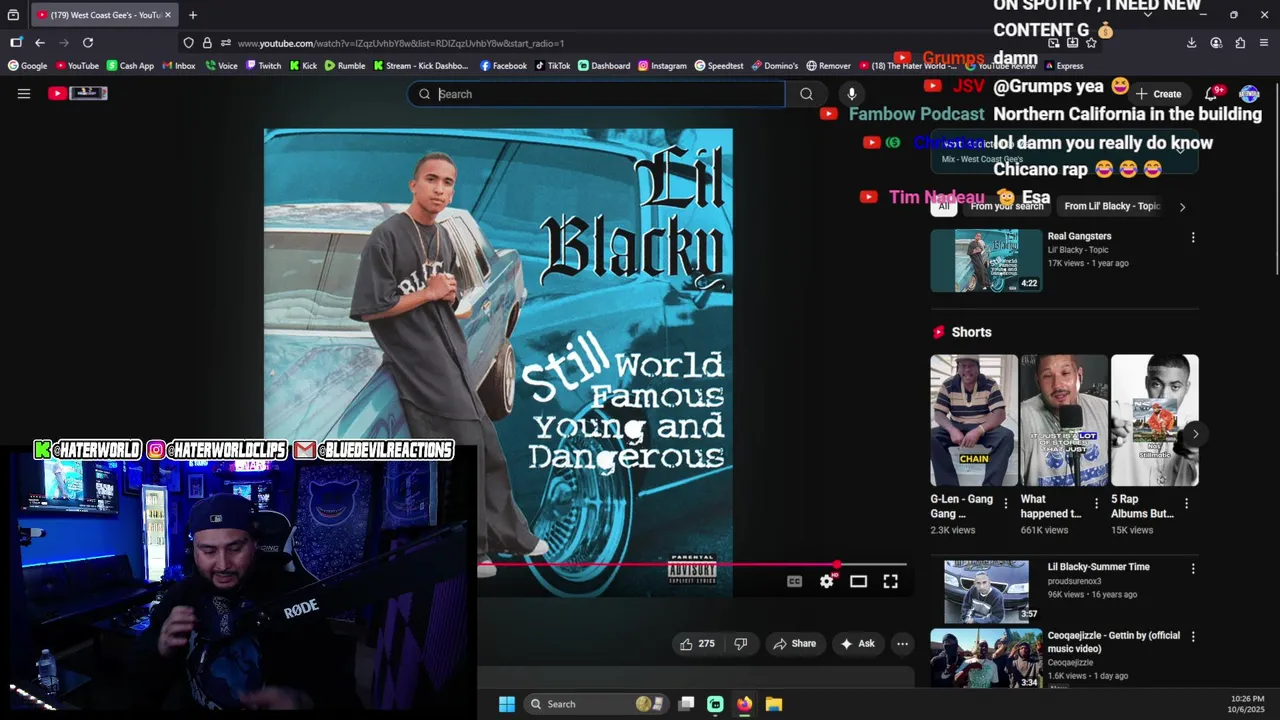Open Ceoqaejizzle Gettin by video title
This screenshot has height=720, width=1280.
1113,642
